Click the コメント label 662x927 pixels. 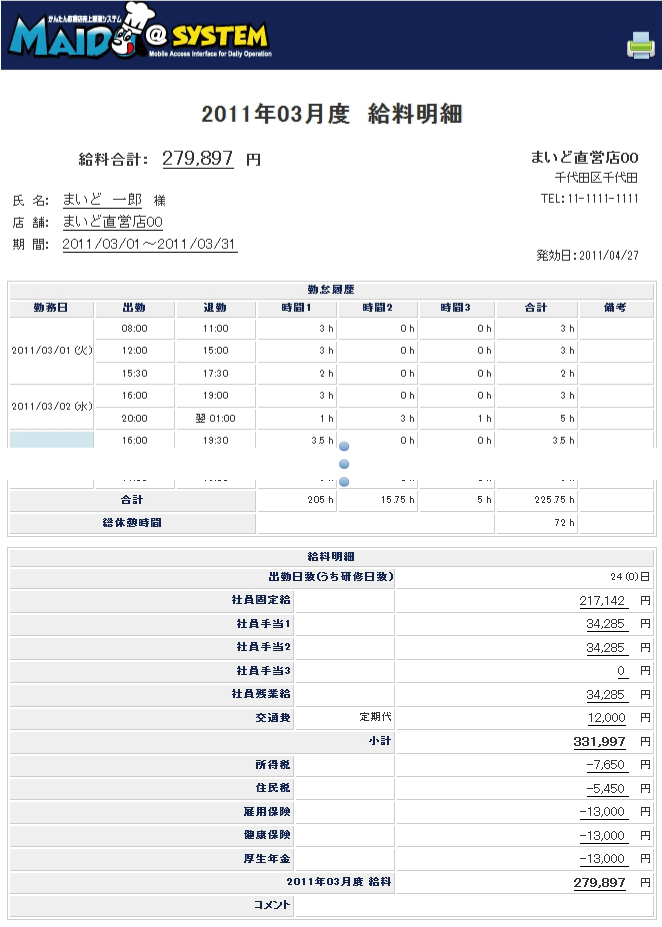(x=272, y=905)
